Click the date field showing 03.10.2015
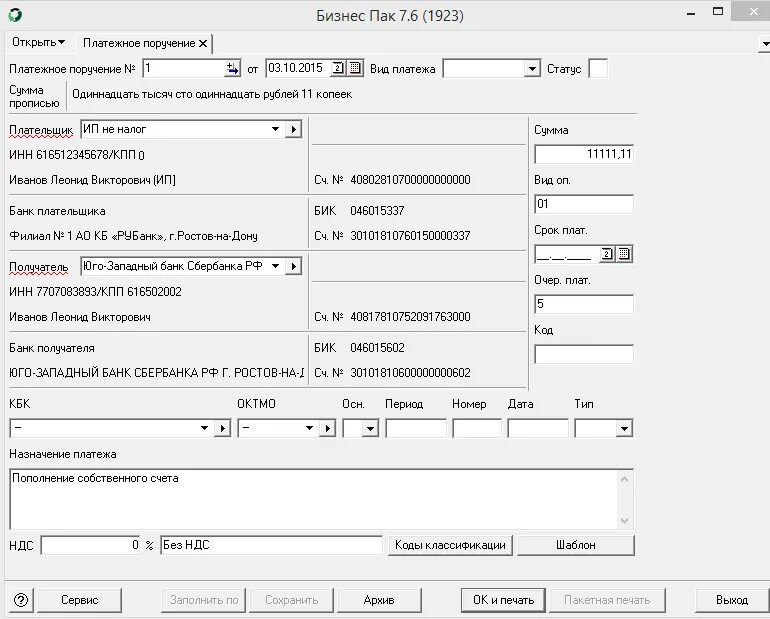 pyautogui.click(x=299, y=68)
